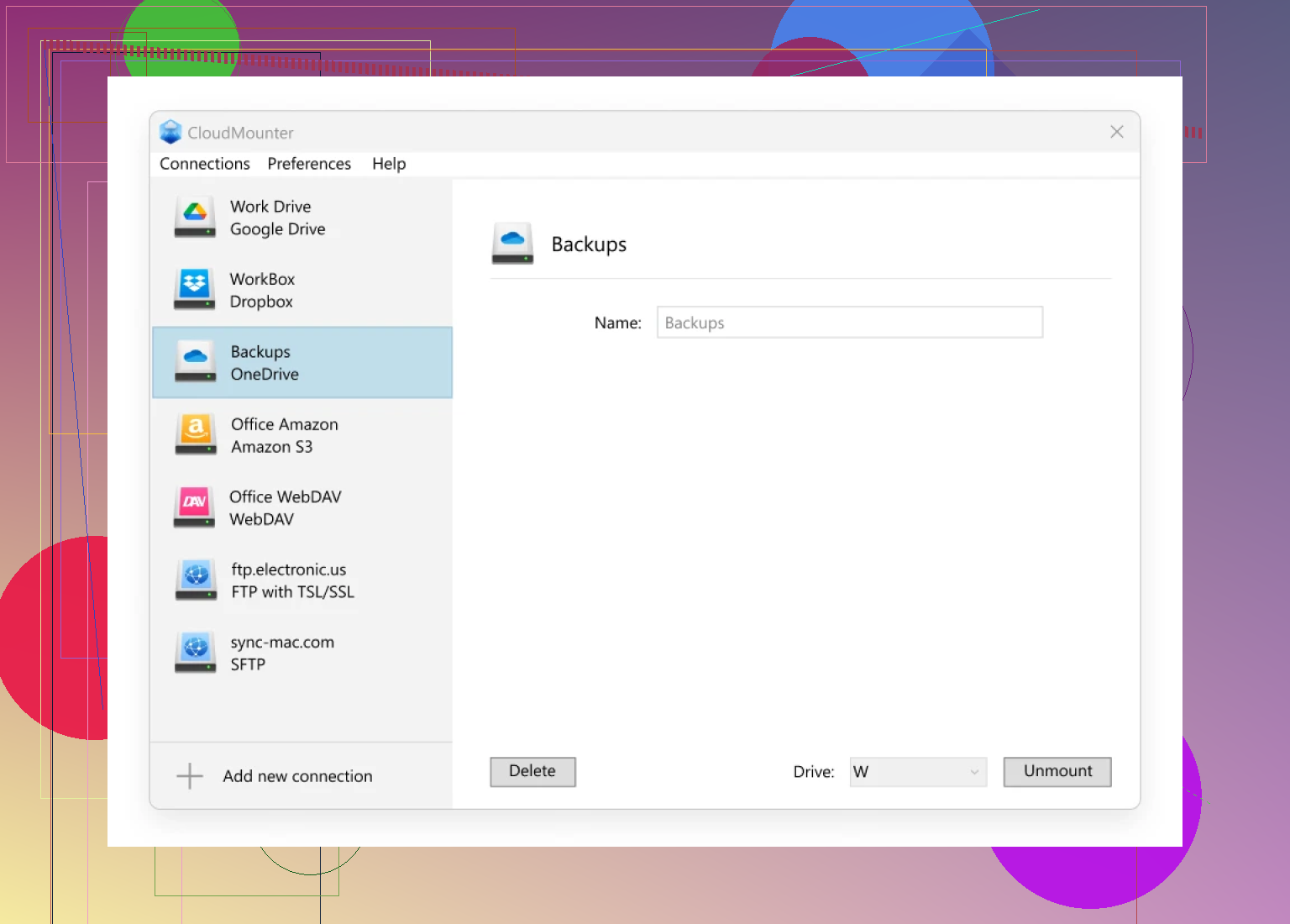Viewport: 1290px width, 924px height.
Task: Open the Drive letter dropdown showing W
Action: (918, 772)
